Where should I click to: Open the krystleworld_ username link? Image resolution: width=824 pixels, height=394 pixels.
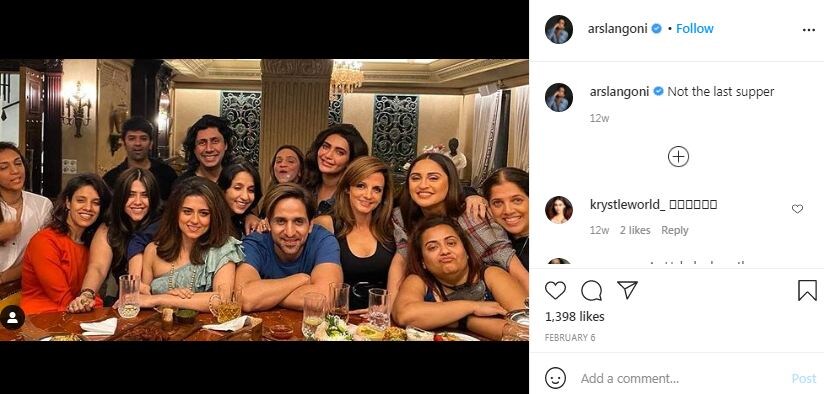click(627, 204)
